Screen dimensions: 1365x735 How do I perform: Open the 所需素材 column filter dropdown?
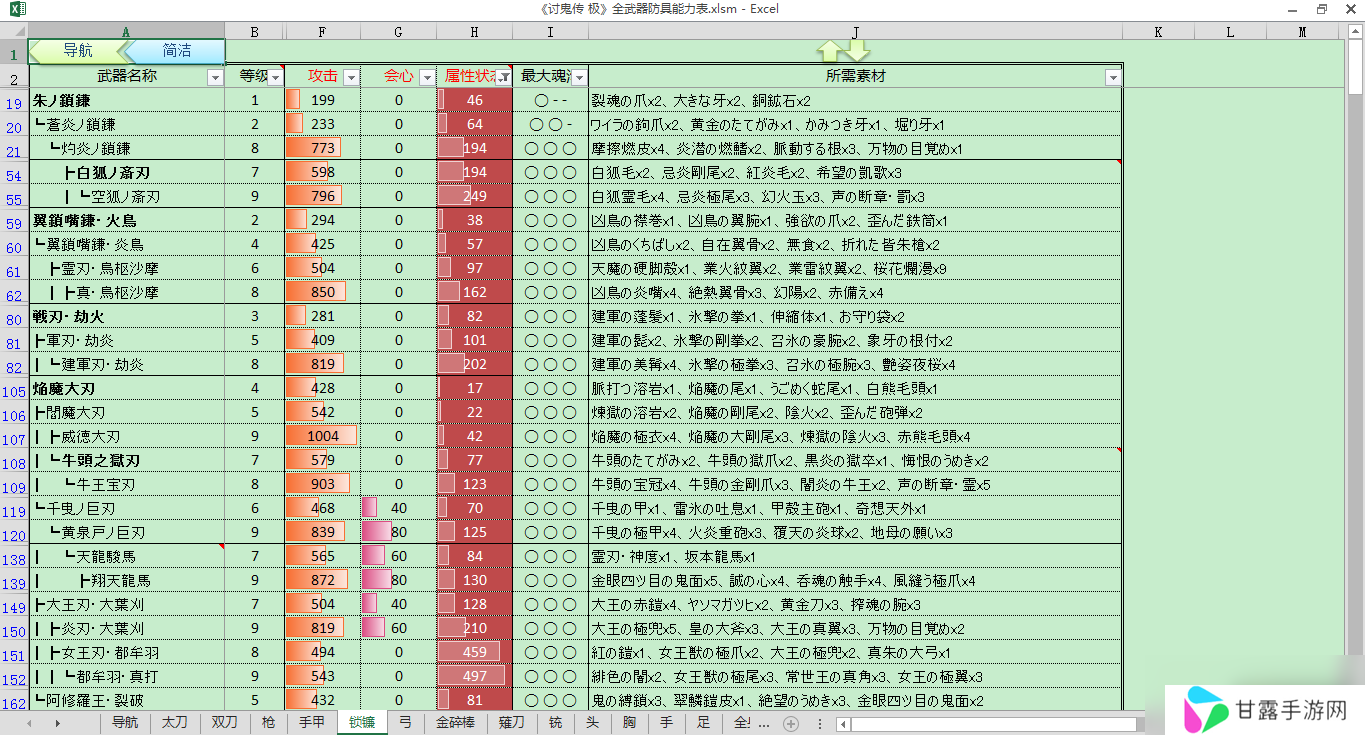tap(1113, 77)
